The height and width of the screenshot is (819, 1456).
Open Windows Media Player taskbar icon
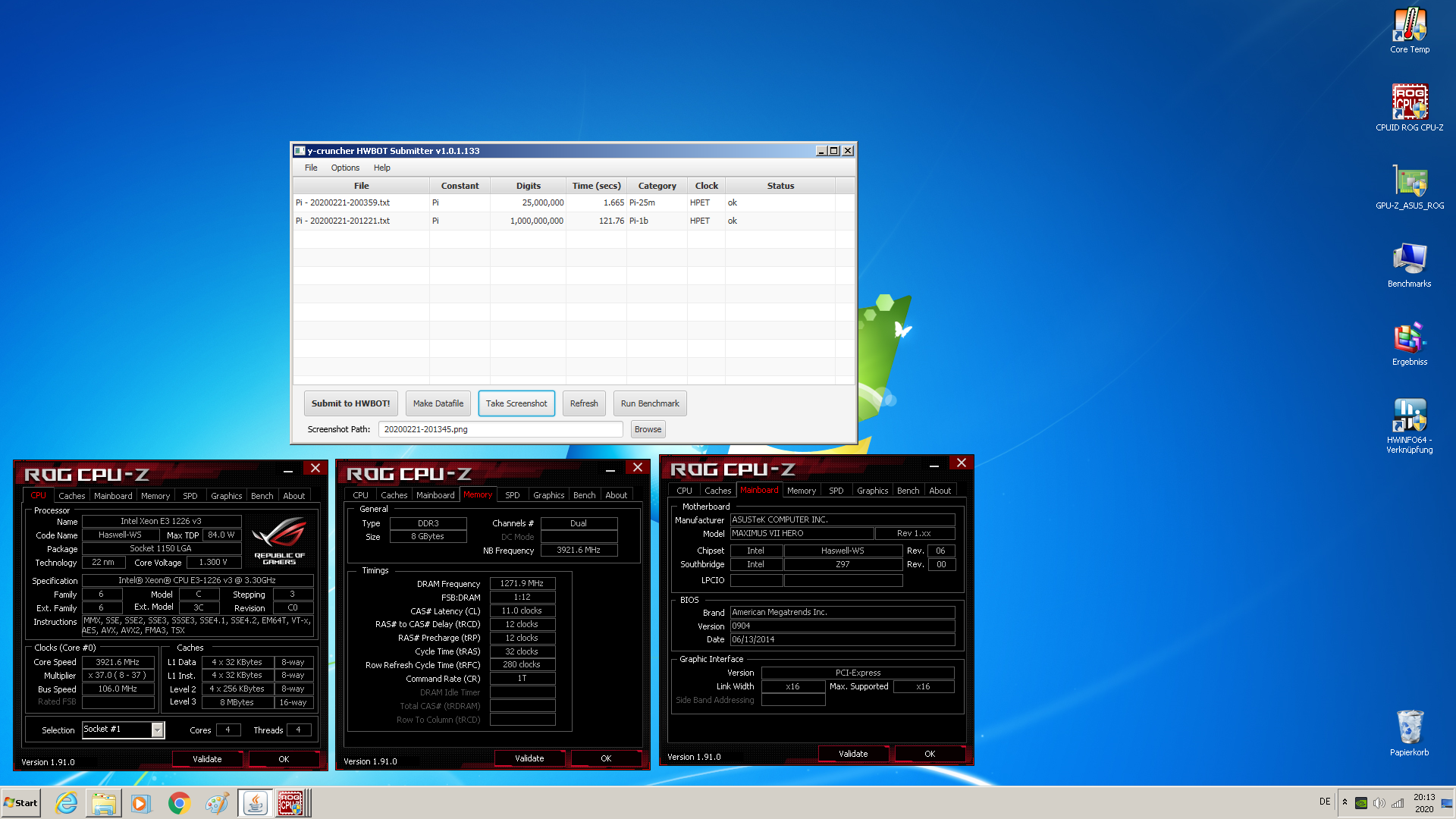tap(141, 803)
